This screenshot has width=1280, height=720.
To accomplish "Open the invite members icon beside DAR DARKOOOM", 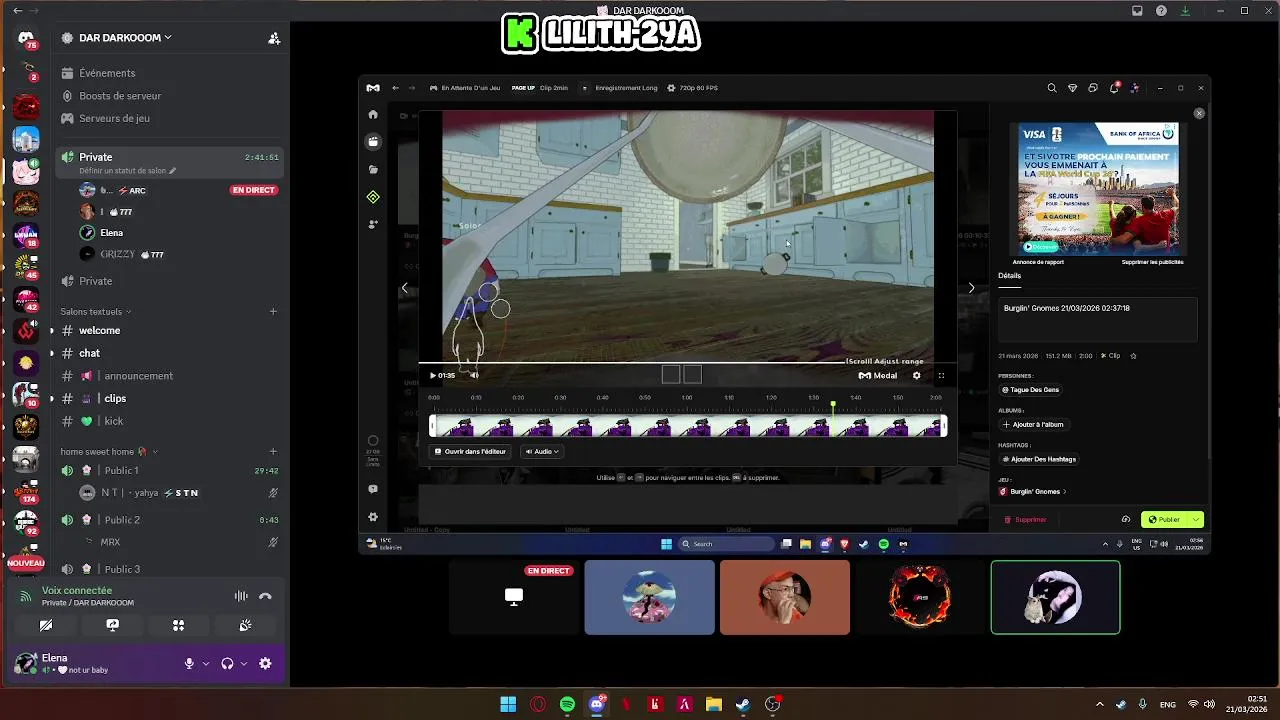I will (x=274, y=38).
